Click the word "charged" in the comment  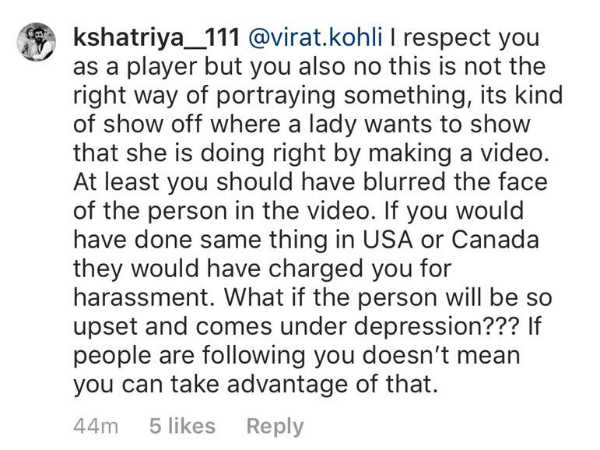[315, 269]
